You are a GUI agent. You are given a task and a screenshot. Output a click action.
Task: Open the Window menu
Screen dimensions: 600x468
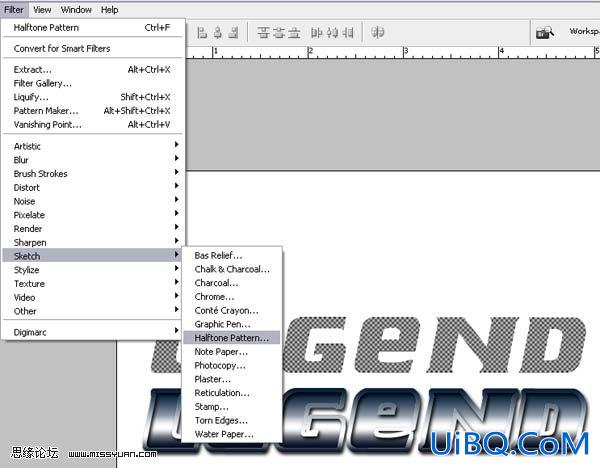tap(76, 10)
